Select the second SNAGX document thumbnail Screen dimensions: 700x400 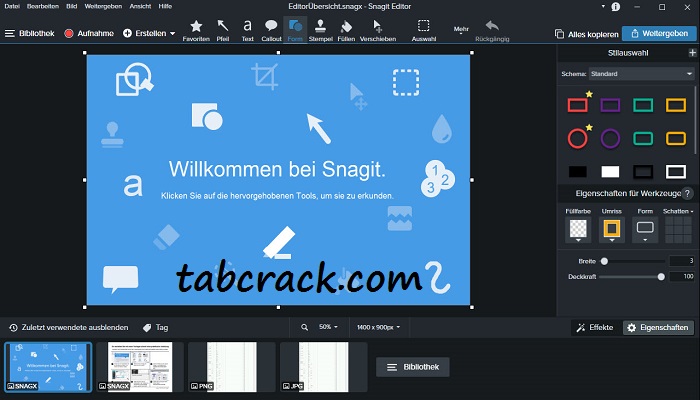coord(140,367)
